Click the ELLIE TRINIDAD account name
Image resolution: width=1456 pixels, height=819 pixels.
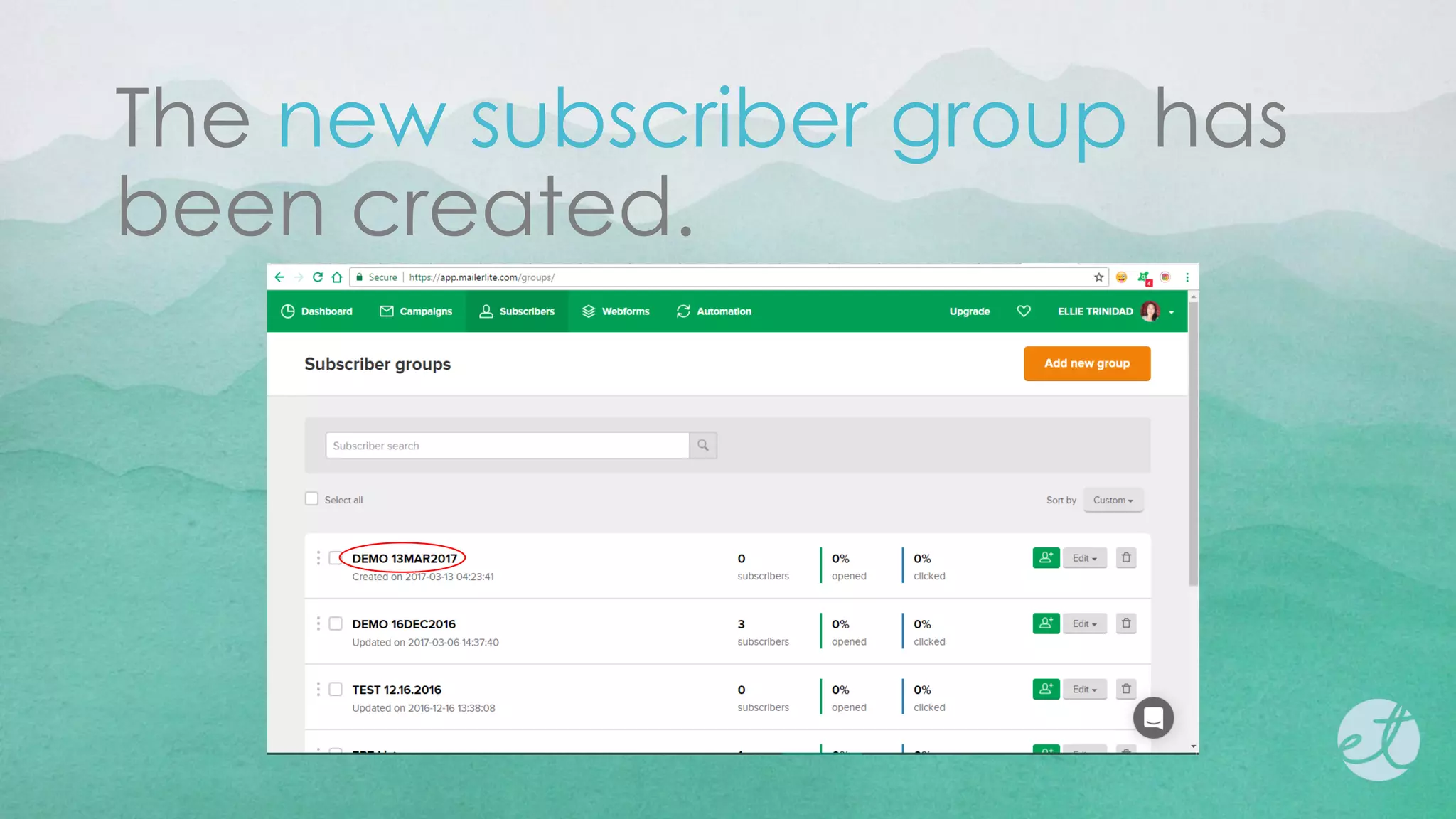coord(1095,311)
